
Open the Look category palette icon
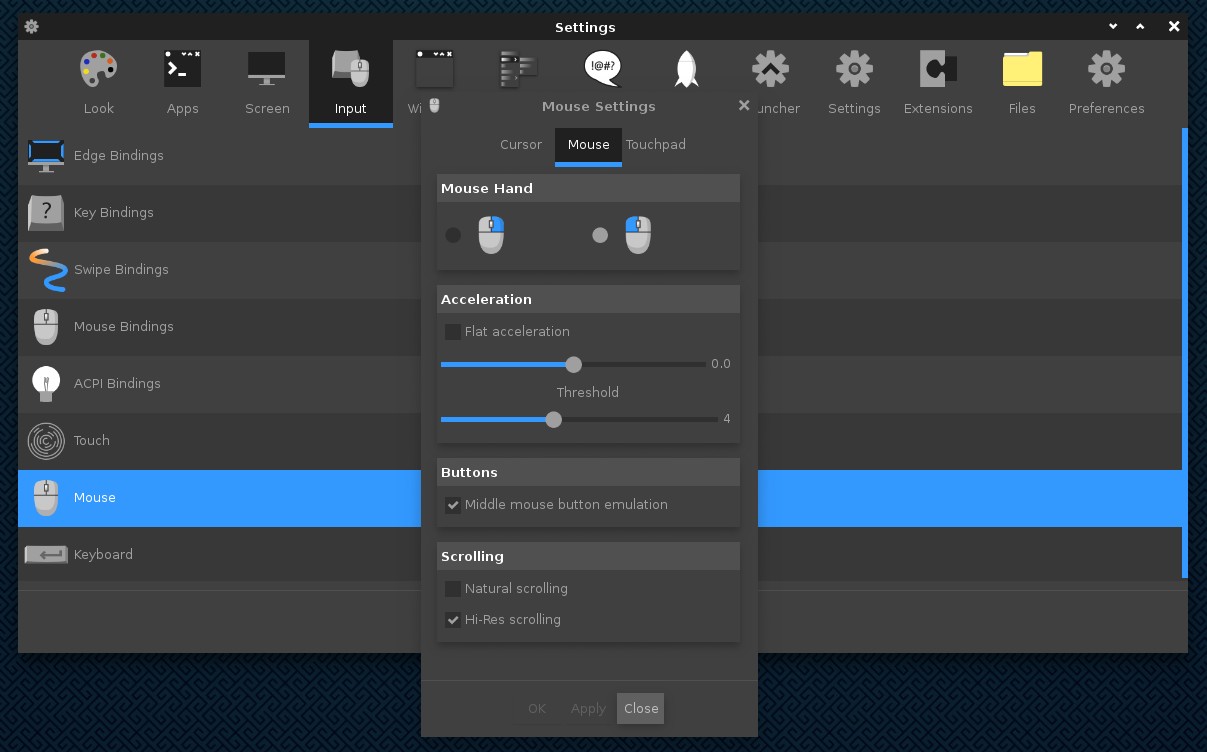pos(98,69)
